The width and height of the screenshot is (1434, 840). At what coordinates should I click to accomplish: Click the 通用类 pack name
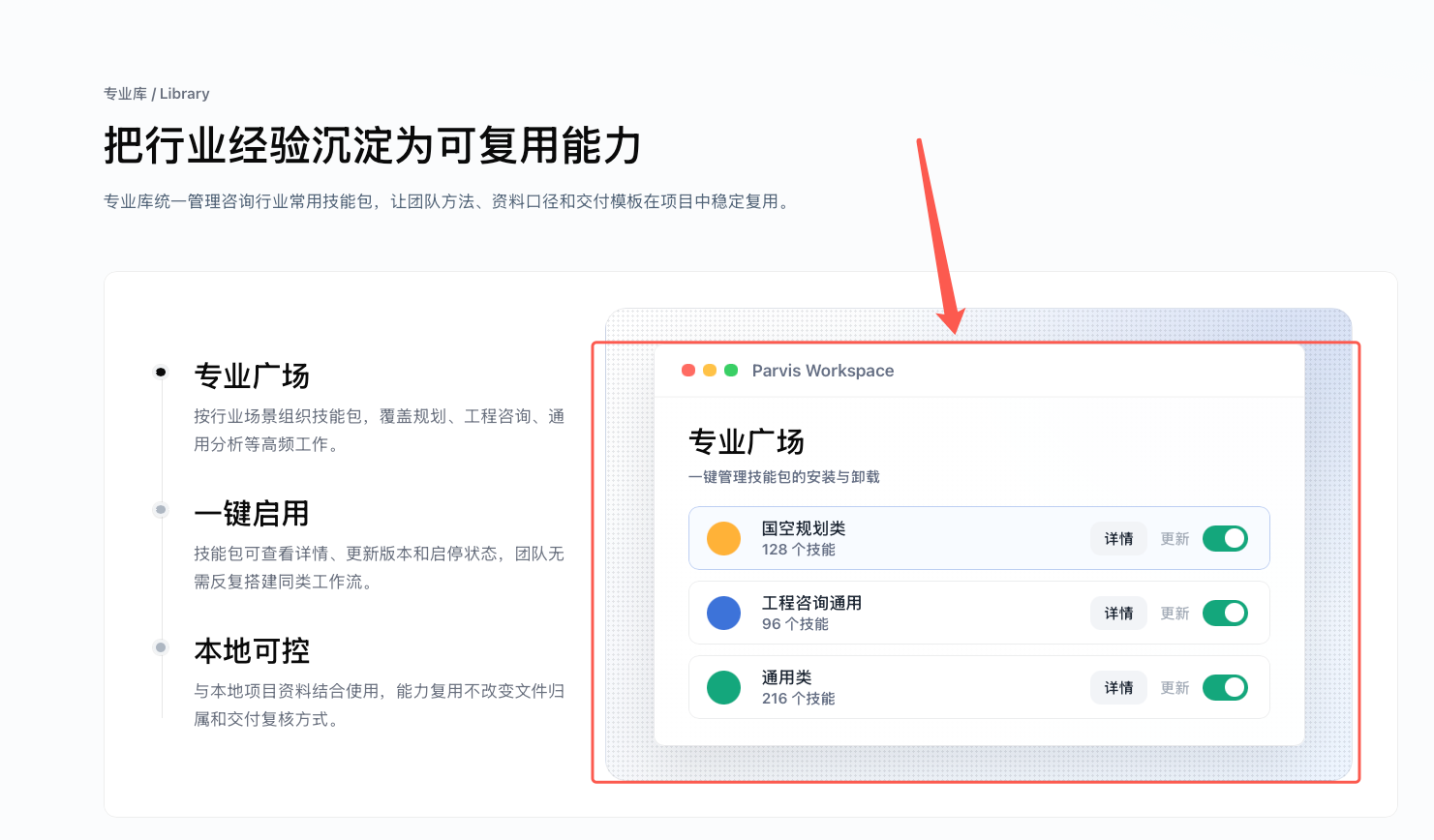pyautogui.click(x=787, y=677)
